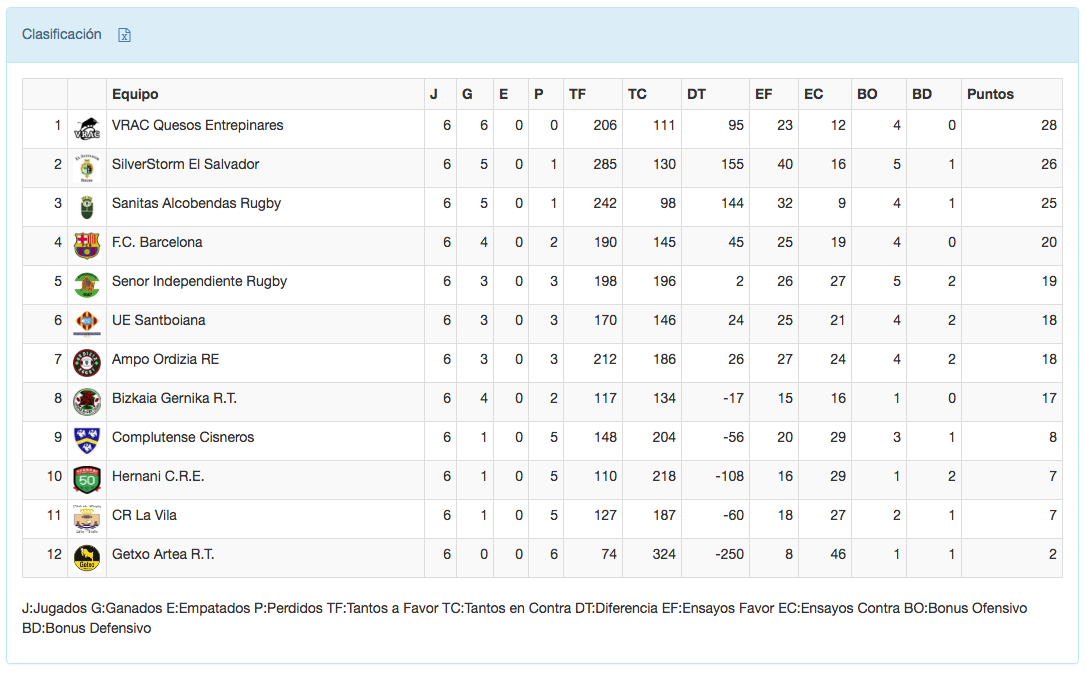Click the Senor Independiente Rugby logo

tap(87, 284)
